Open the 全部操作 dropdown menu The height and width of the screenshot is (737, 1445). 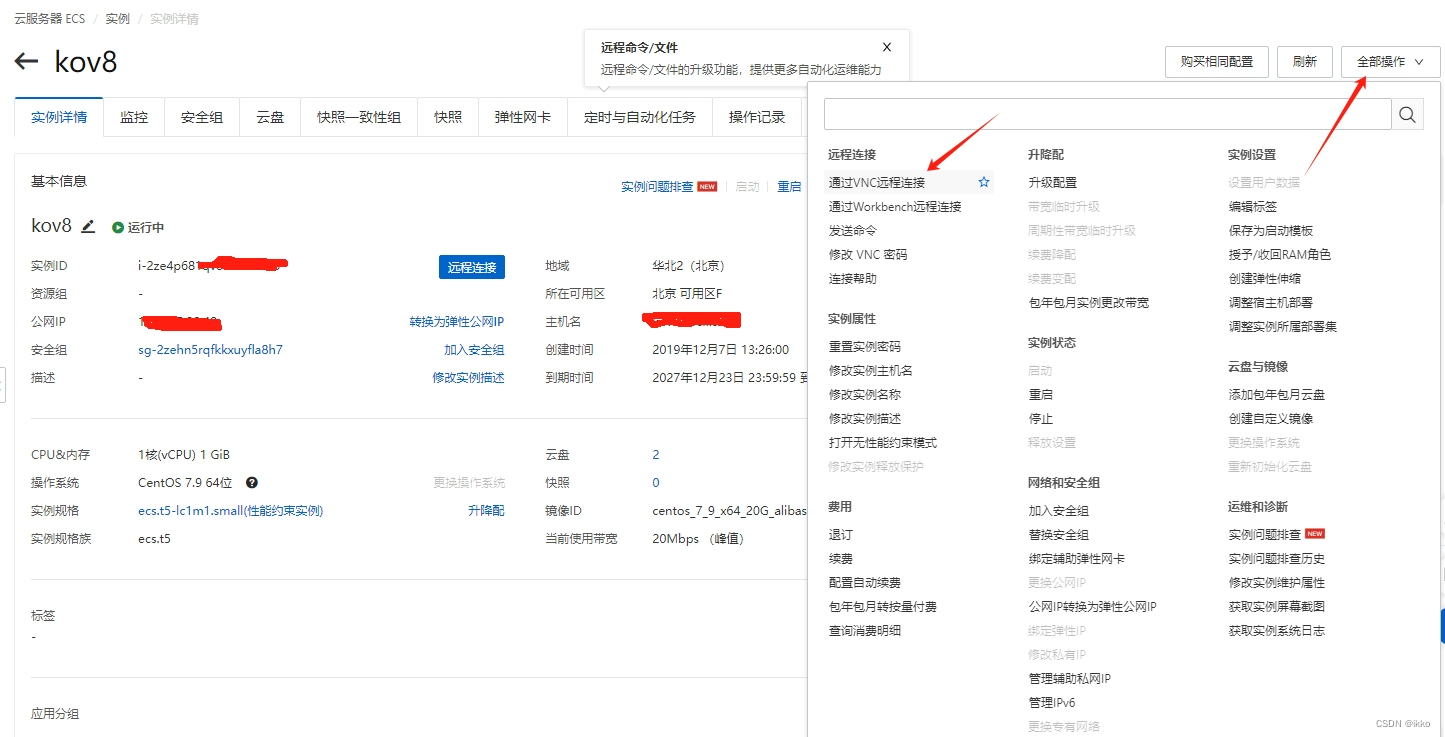click(x=1389, y=61)
